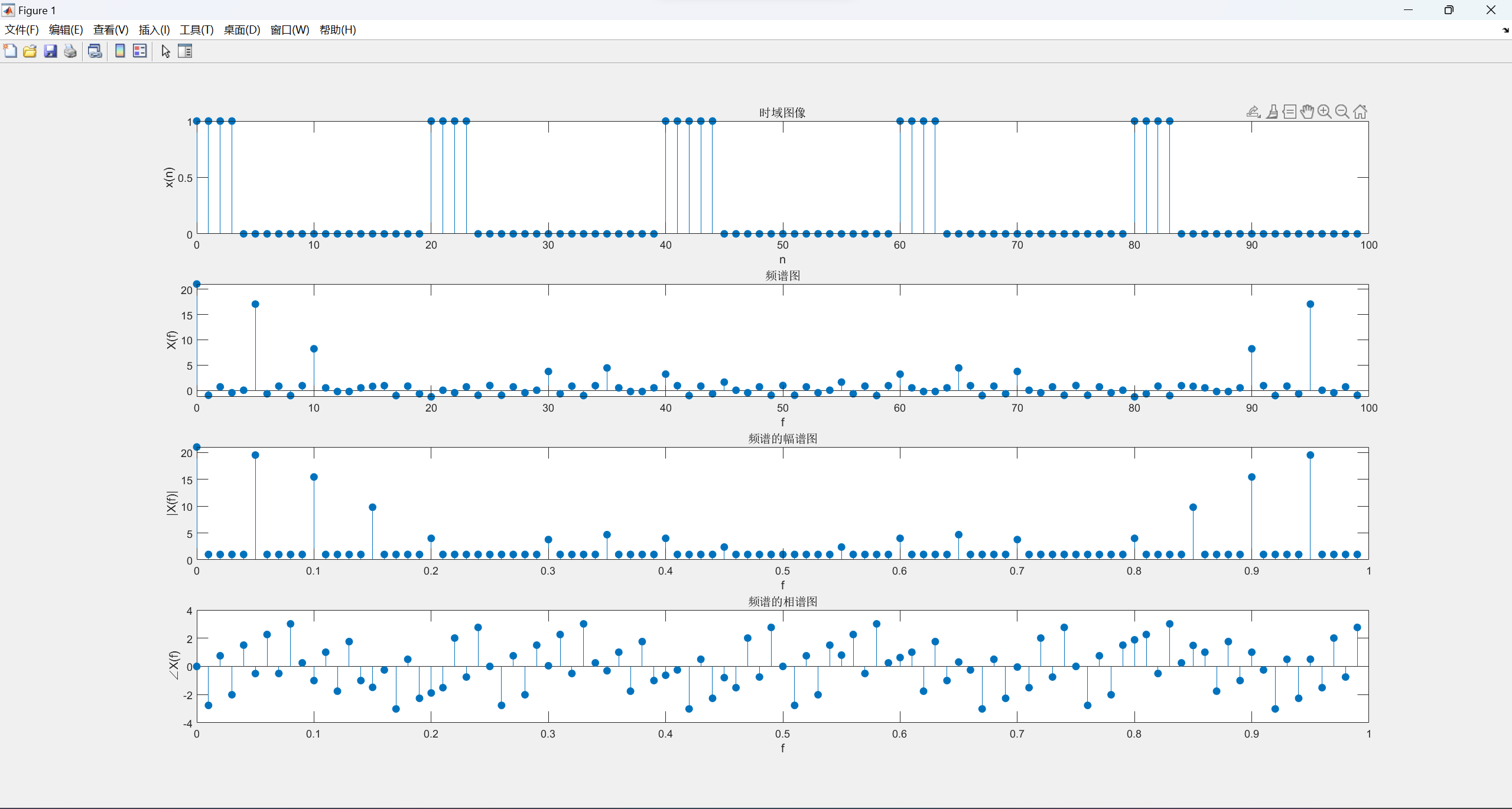
Task: Open the 插入(I) menu
Action: click(154, 30)
